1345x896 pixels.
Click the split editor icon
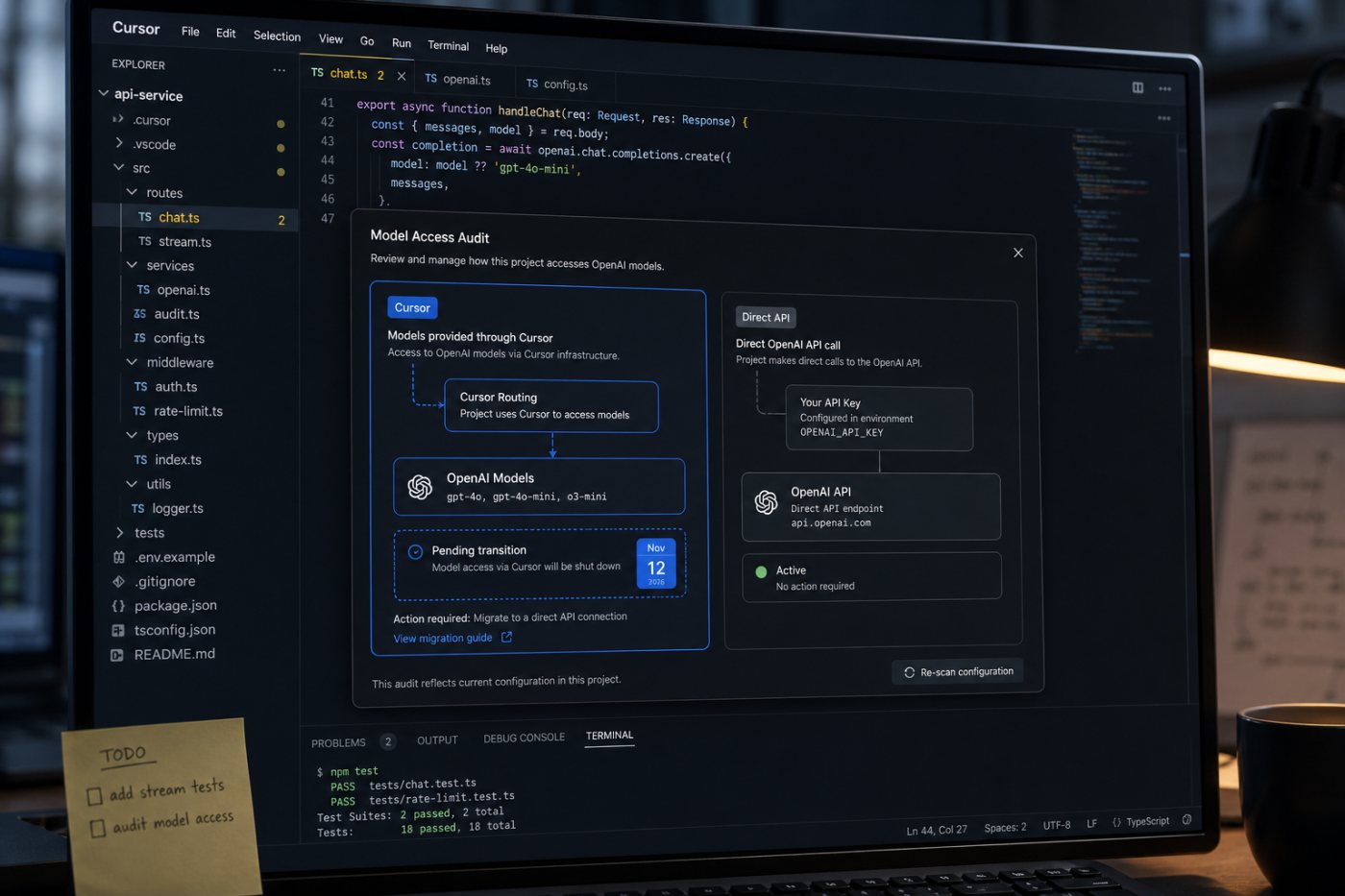1137,87
